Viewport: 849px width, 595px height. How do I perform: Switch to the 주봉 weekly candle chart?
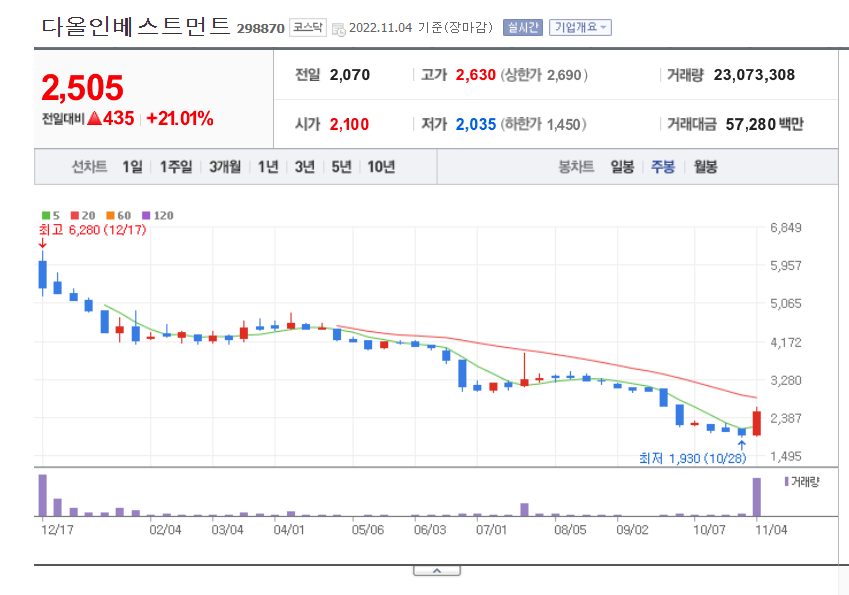pos(663,167)
